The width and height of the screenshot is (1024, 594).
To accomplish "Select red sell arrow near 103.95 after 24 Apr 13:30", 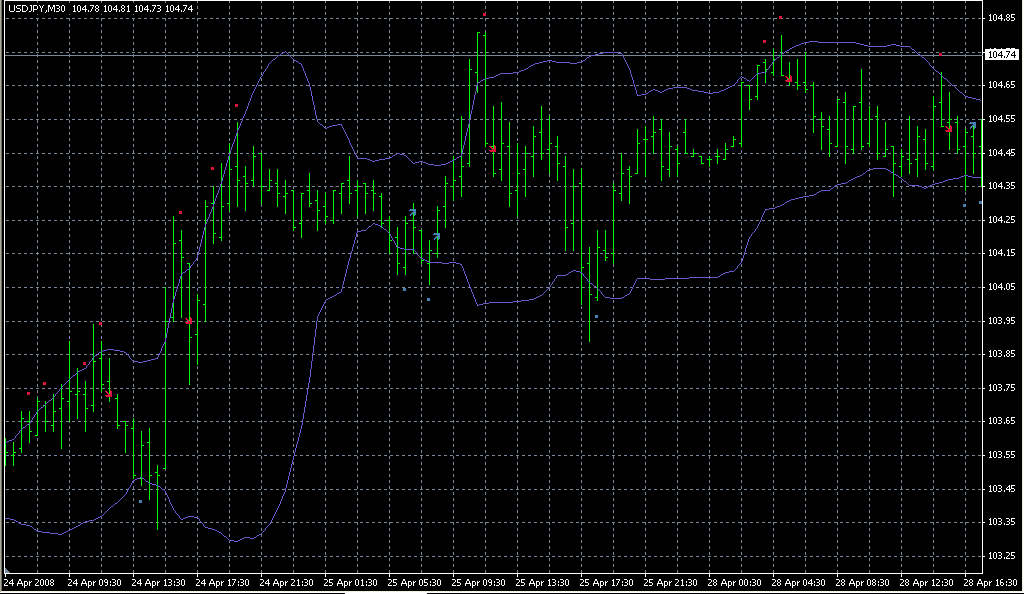I will [189, 320].
